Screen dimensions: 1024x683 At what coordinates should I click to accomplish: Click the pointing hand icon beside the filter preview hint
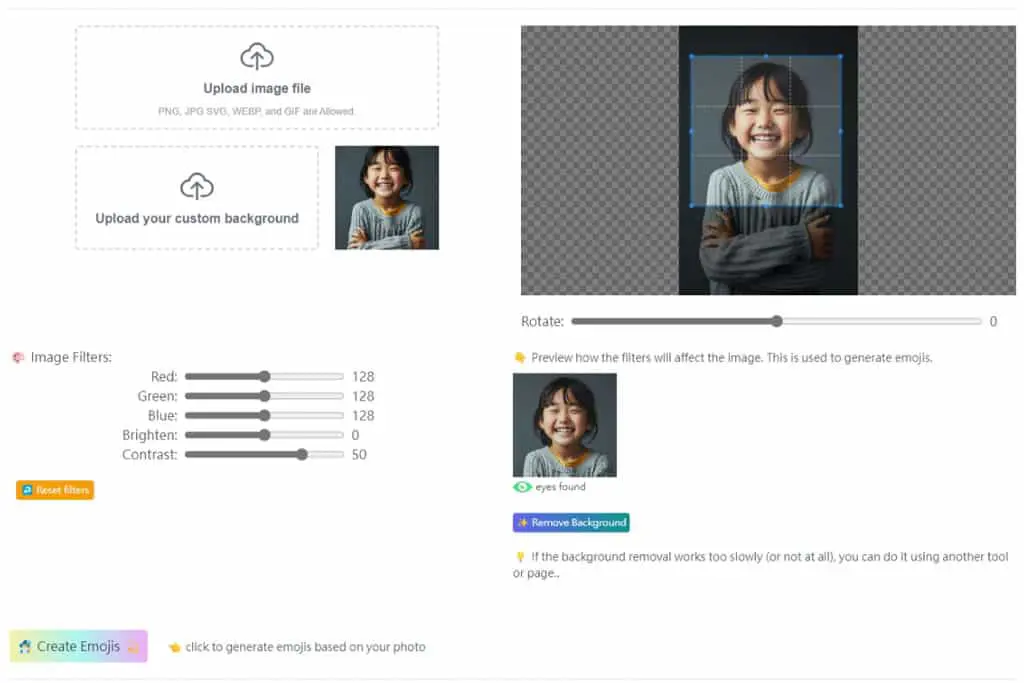520,357
